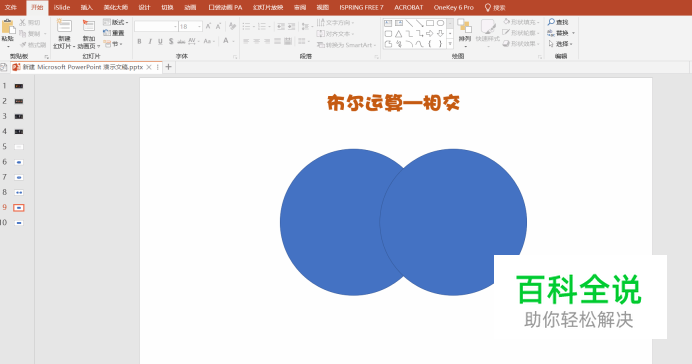
Task: Toggle justify text alignment
Action: click(x=277, y=41)
